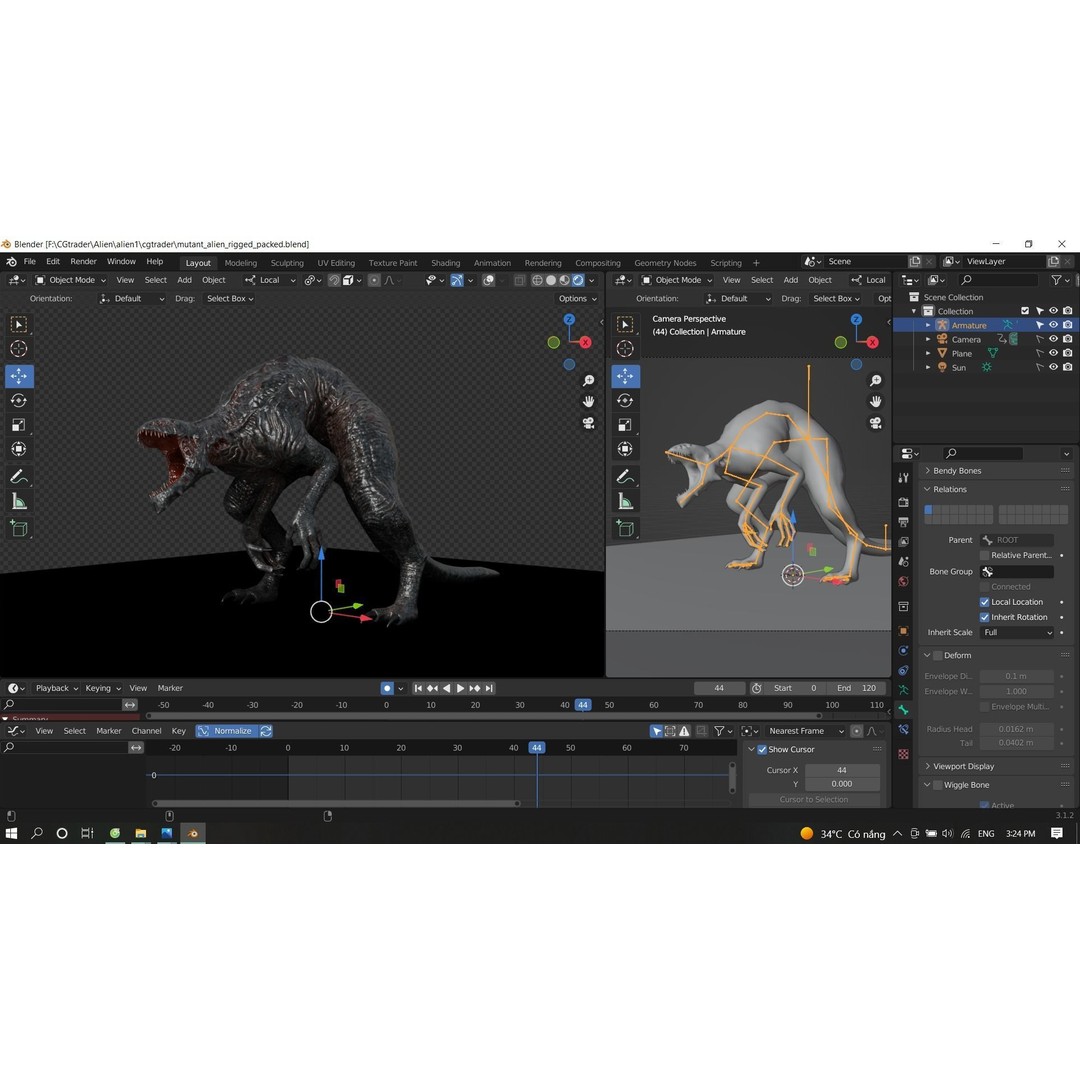
Task: Jump to the first frame
Action: (418, 688)
